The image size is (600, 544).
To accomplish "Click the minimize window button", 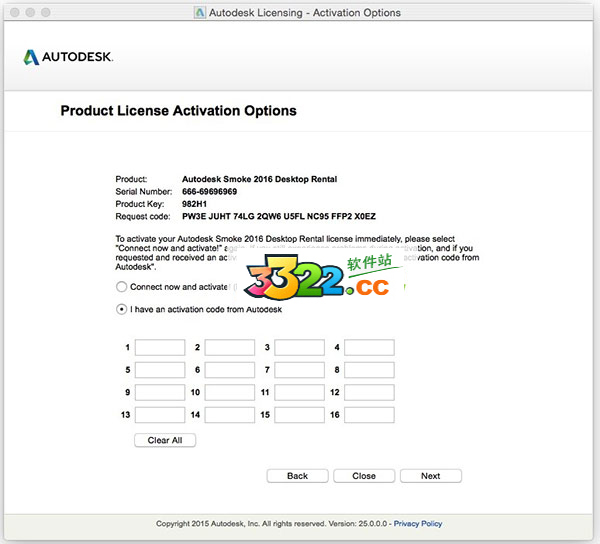I will (30, 13).
